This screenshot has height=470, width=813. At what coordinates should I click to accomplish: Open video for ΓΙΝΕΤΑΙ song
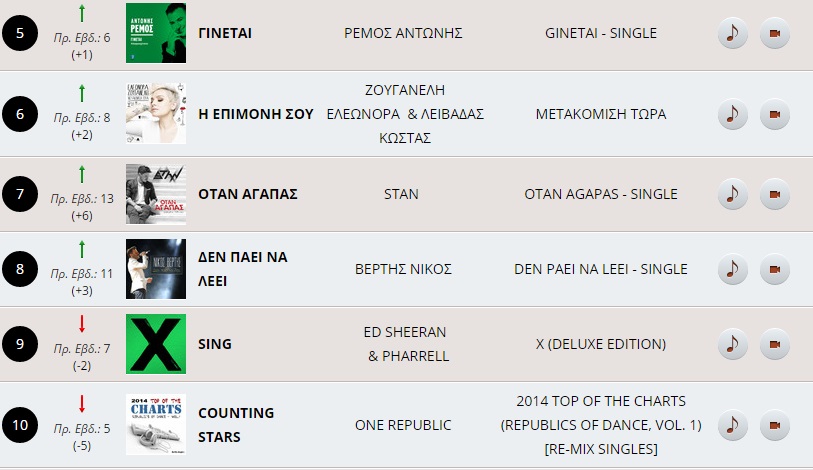[x=774, y=34]
